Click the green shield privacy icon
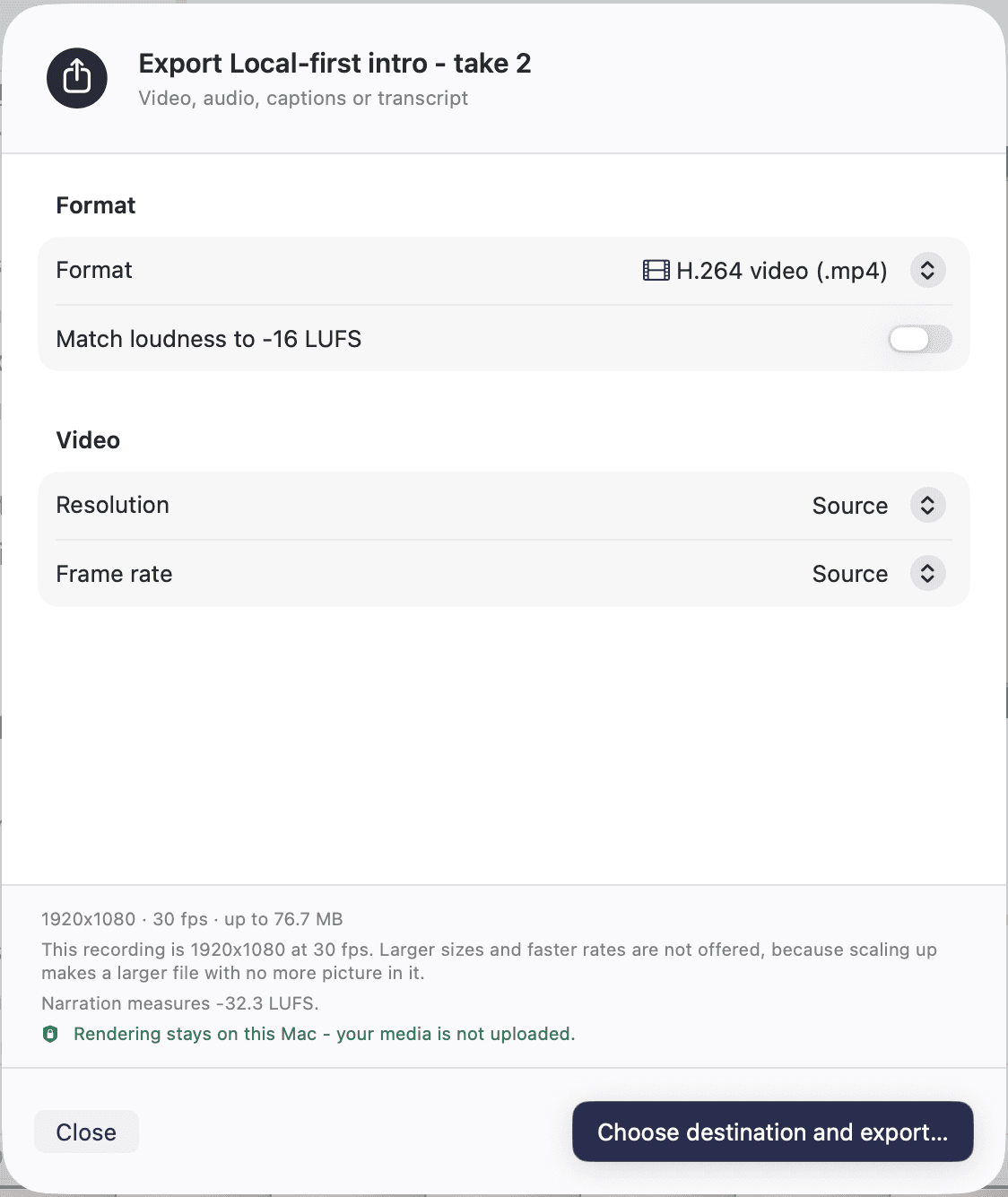1008x1197 pixels. pyautogui.click(x=50, y=1034)
